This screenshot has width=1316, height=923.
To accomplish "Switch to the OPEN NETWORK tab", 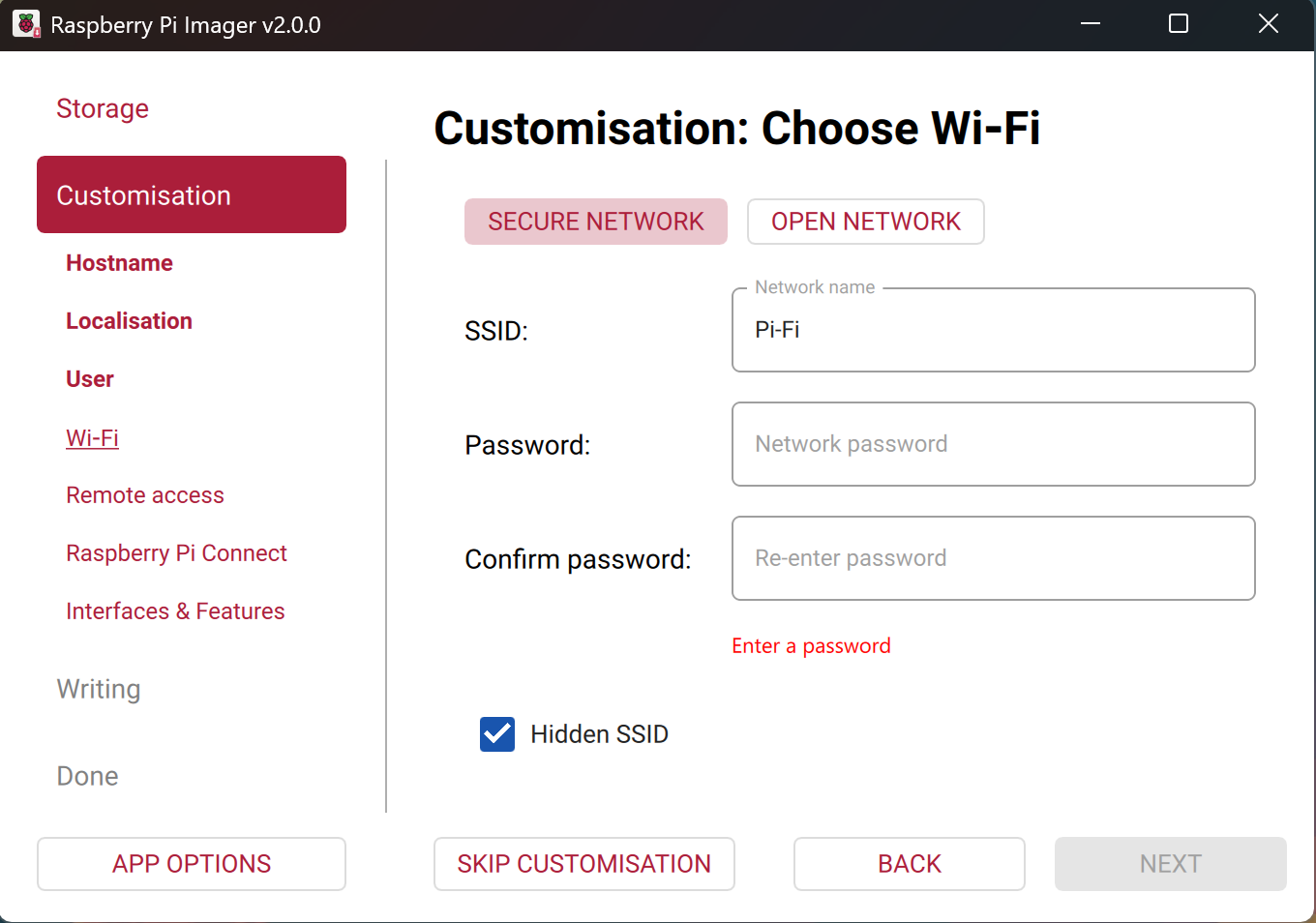I will 865,222.
